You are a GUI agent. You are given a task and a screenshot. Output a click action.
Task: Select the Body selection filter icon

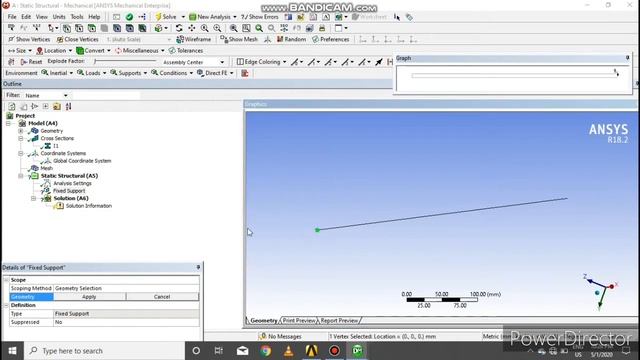tap(104, 28)
